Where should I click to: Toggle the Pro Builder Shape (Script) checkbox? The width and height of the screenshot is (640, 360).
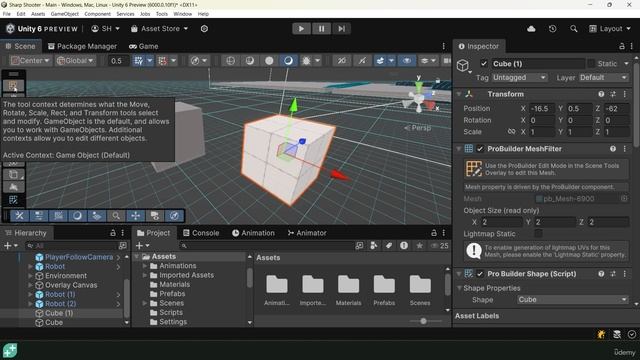click(480, 274)
